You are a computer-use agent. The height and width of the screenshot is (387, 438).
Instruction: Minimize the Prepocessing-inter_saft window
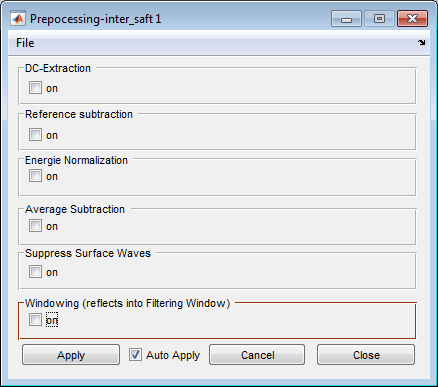(x=346, y=19)
